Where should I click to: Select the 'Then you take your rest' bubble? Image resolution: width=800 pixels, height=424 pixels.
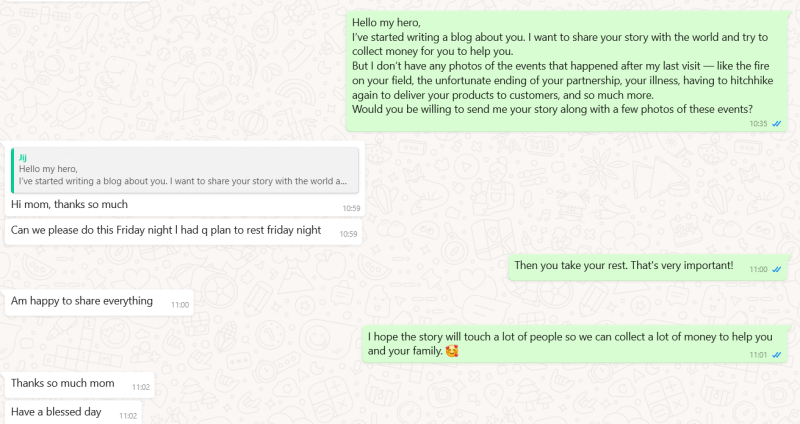(623, 266)
